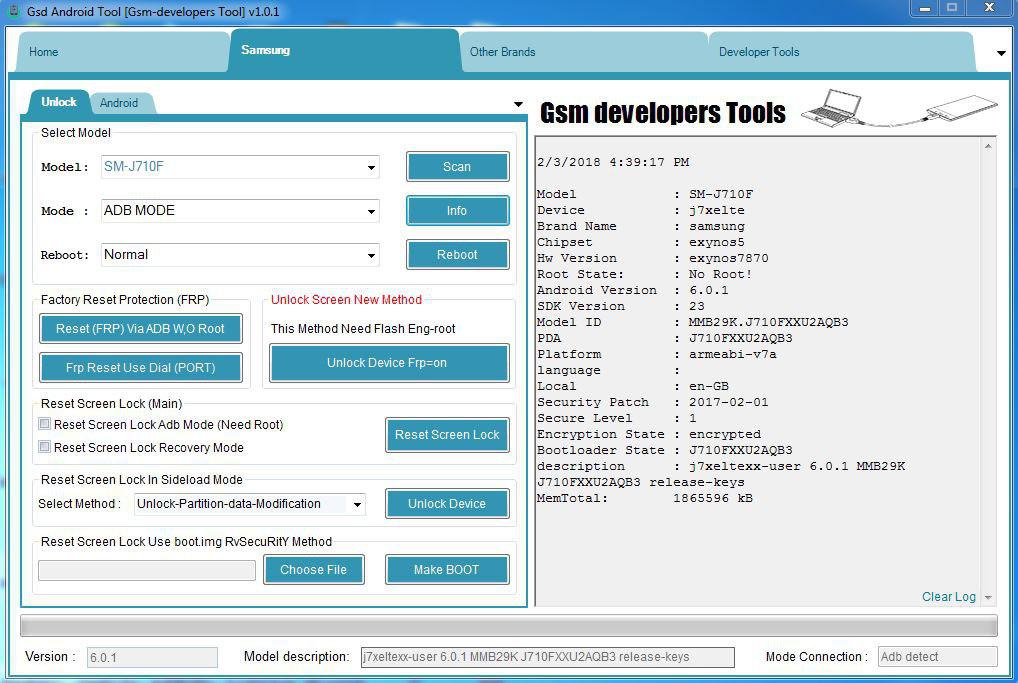Click the log line Device j7xelte
This screenshot has width=1018, height=683.
pyautogui.click(x=641, y=210)
